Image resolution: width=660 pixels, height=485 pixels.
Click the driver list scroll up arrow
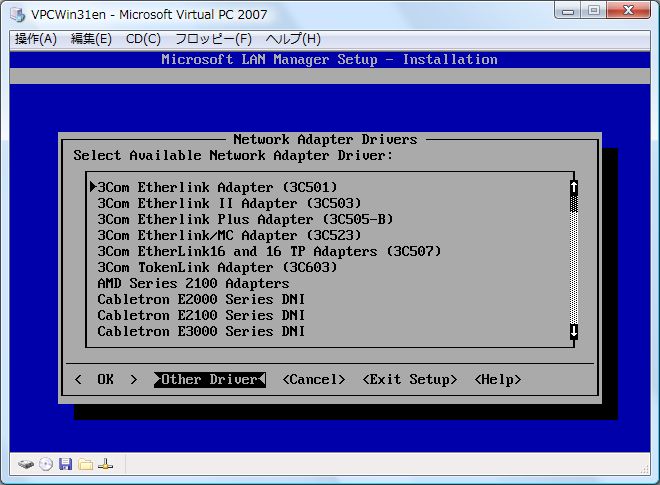coord(574,187)
